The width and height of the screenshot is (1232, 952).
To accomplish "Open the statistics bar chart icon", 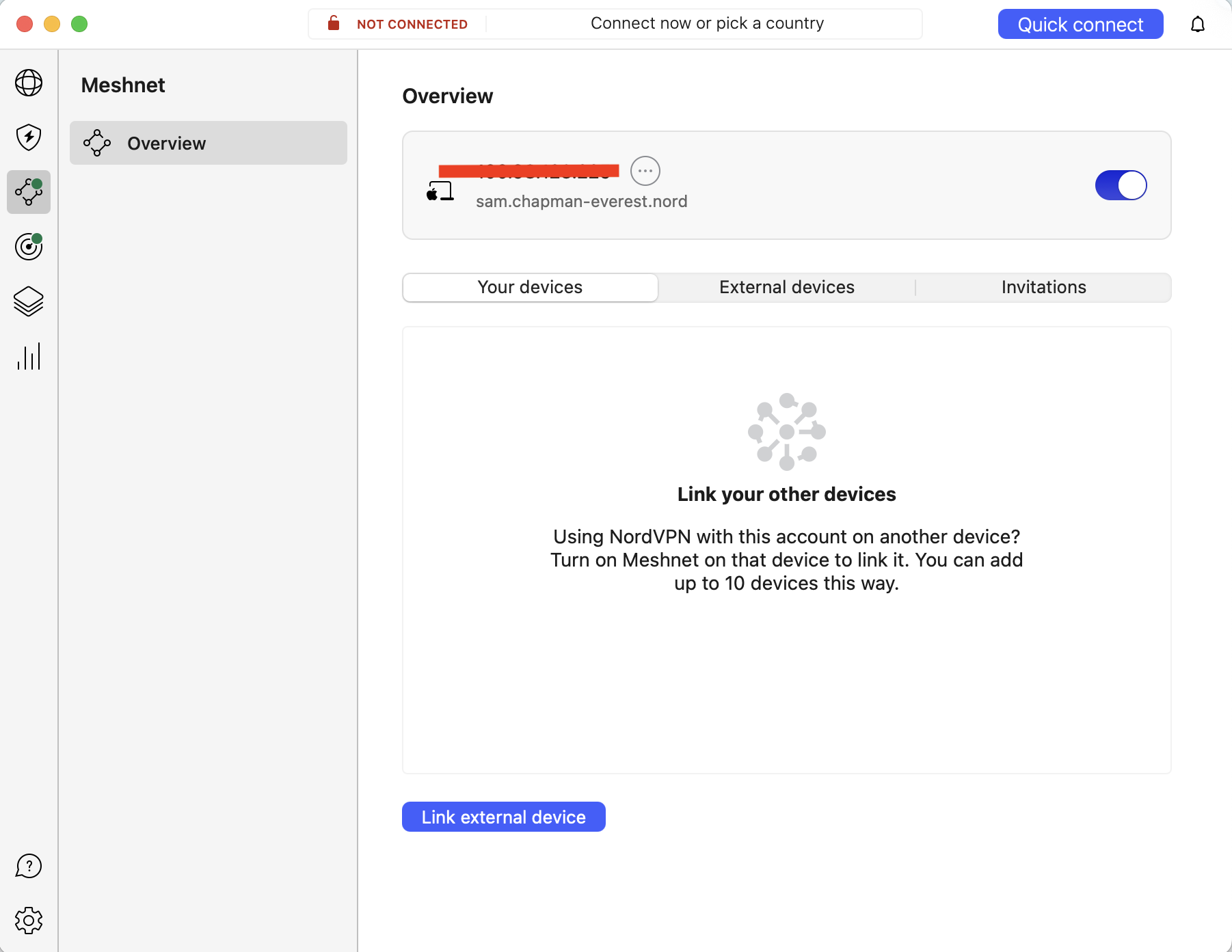I will 28,356.
